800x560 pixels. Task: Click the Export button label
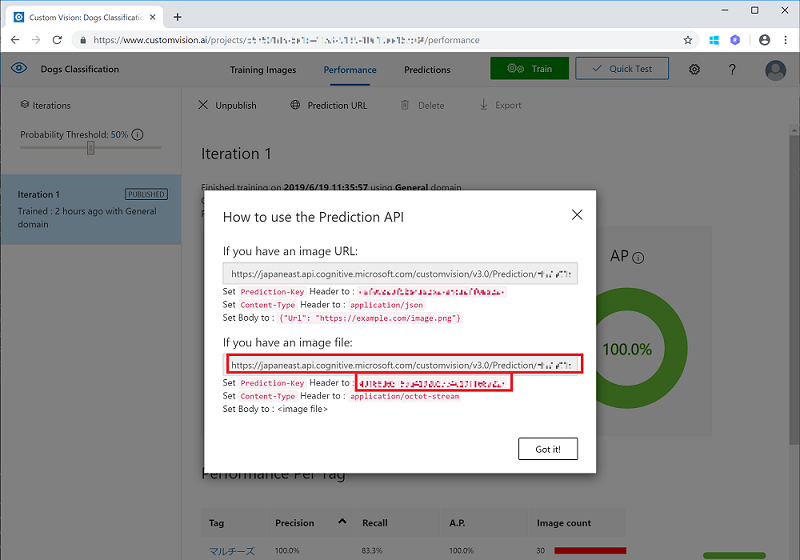coord(508,105)
